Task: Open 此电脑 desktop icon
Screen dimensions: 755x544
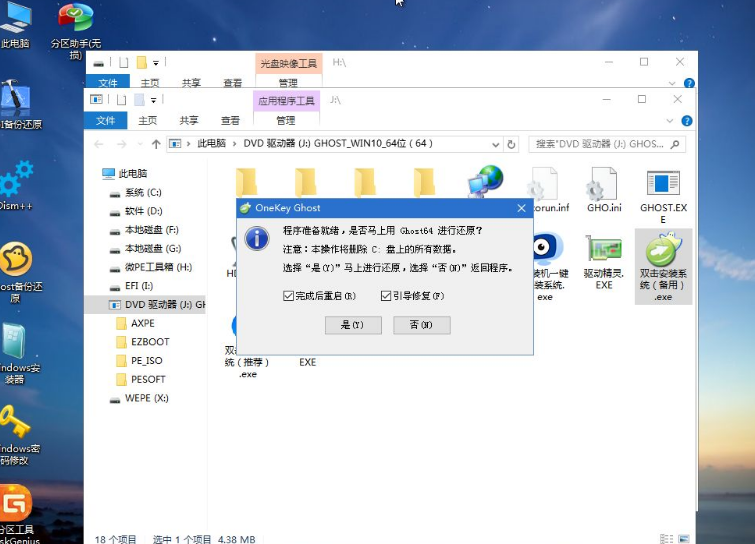Action: pos(15,24)
